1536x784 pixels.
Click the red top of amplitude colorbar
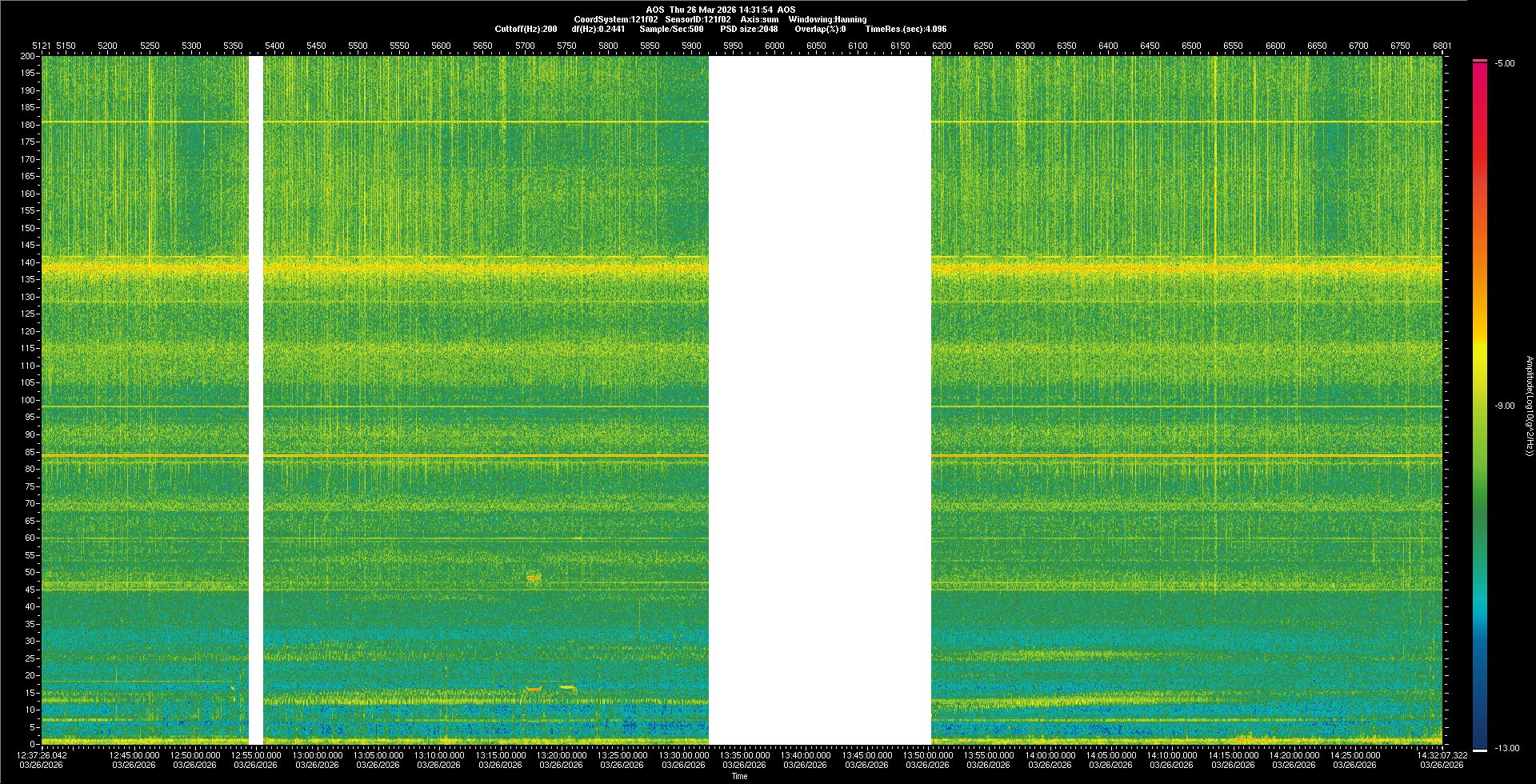(1480, 68)
